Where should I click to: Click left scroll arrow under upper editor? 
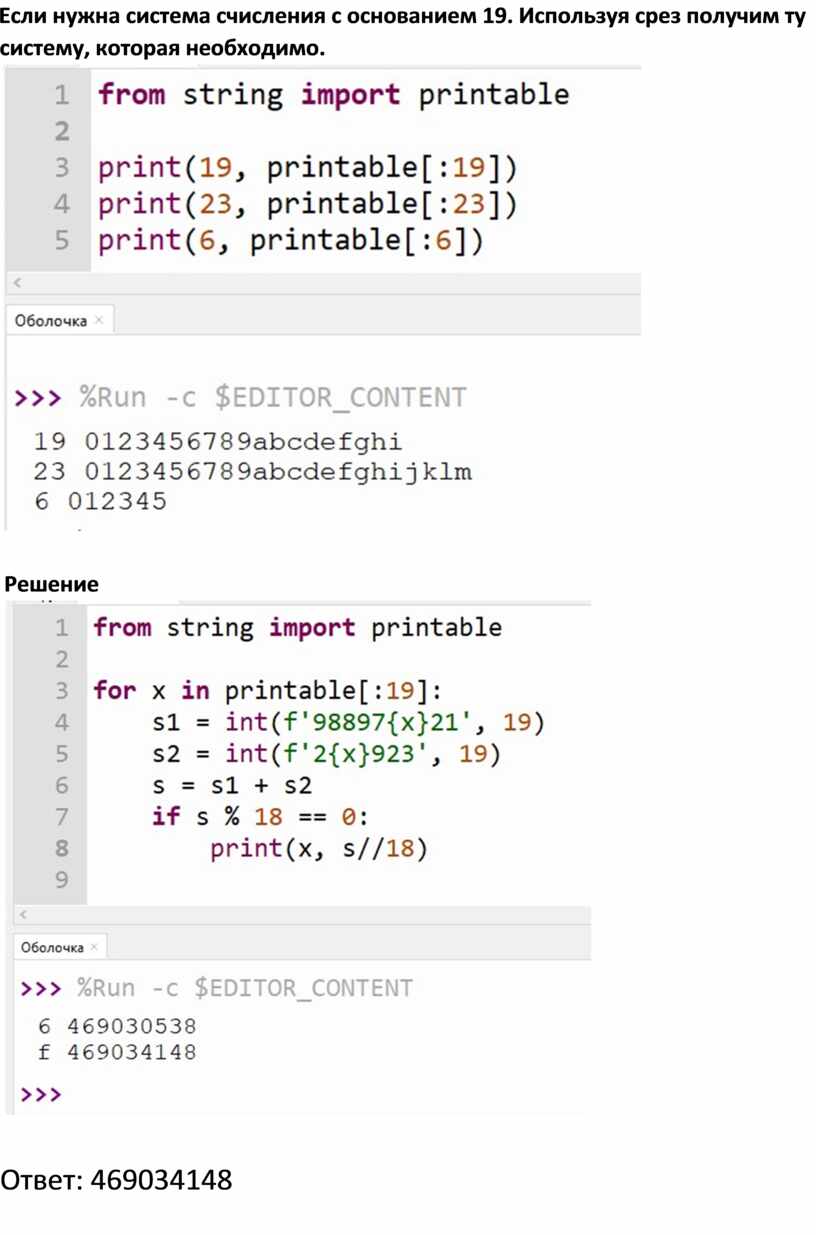coord(16,284)
